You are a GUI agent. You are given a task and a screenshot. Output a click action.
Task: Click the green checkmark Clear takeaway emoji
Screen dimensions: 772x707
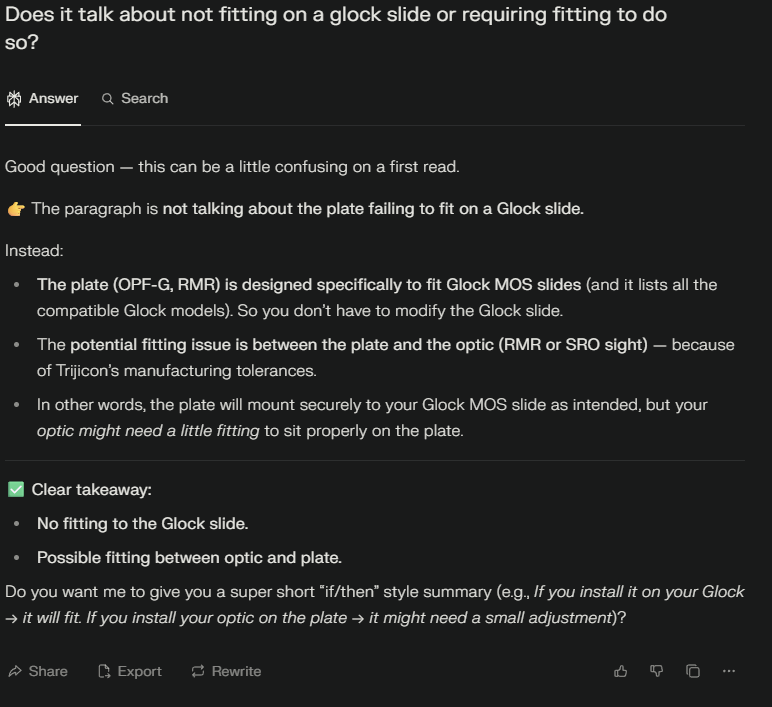pos(16,489)
